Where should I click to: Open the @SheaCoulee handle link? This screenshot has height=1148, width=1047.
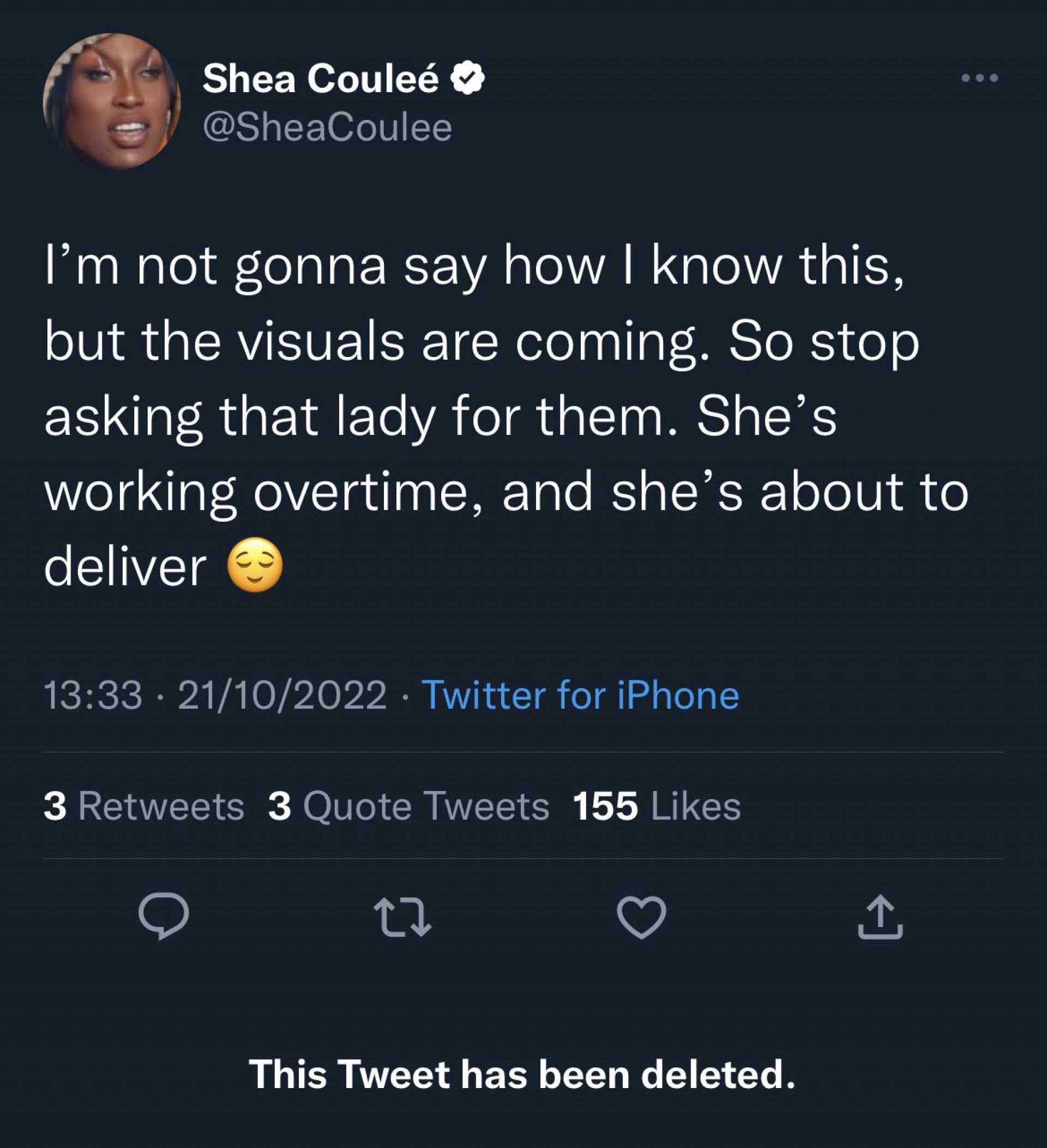327,127
